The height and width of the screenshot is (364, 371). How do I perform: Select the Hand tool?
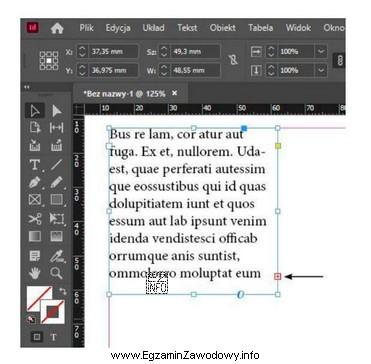pyautogui.click(x=35, y=273)
